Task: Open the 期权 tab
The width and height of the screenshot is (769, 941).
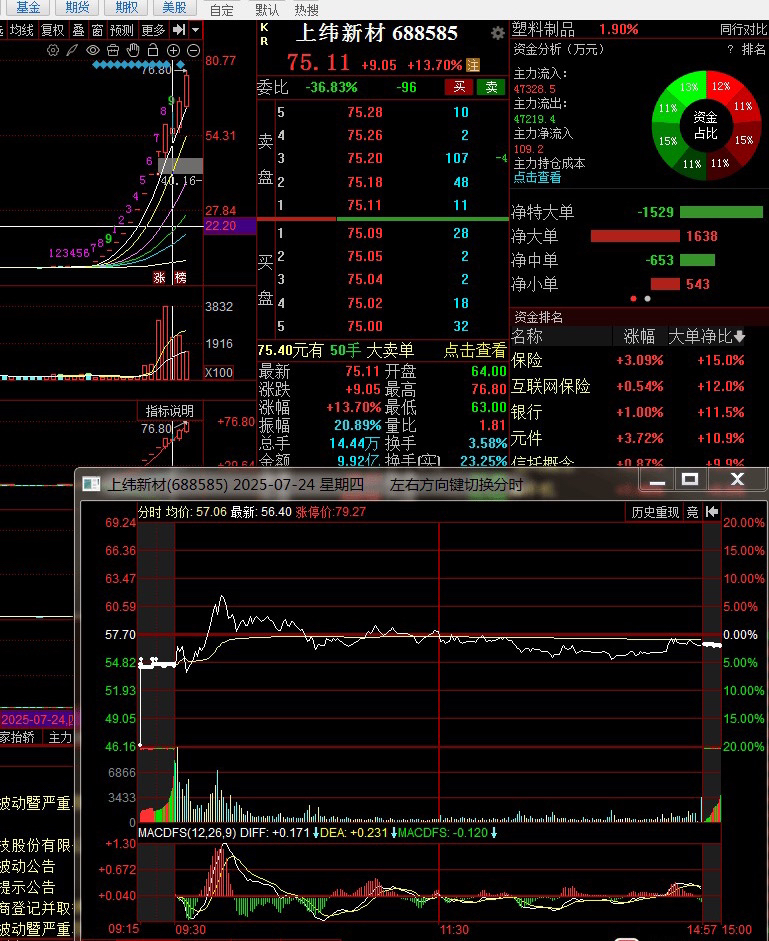Action: 125,7
